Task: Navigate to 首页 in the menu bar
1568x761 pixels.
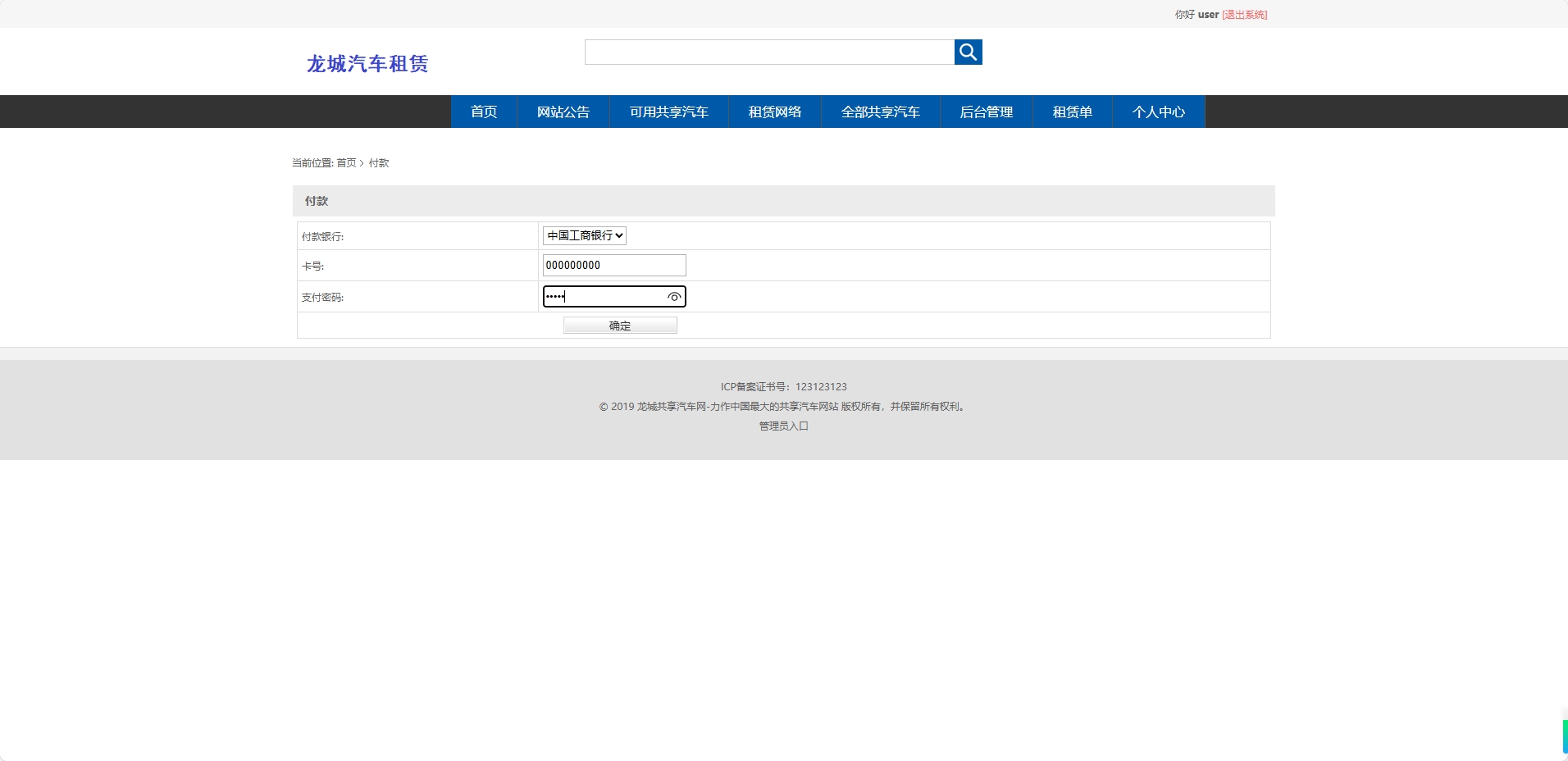Action: 483,112
